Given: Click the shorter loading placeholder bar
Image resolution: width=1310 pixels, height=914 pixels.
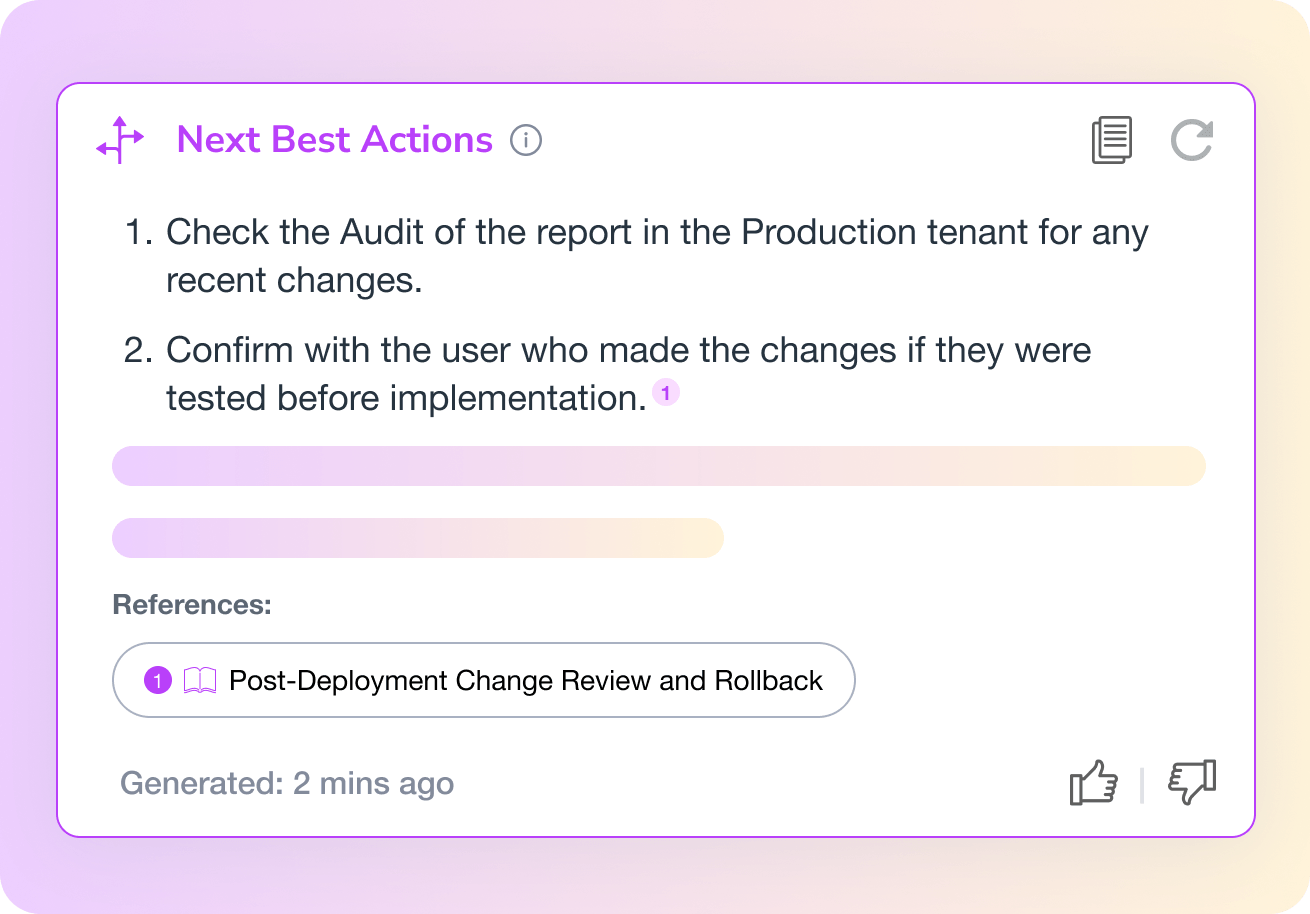Looking at the screenshot, I should pos(418,538).
